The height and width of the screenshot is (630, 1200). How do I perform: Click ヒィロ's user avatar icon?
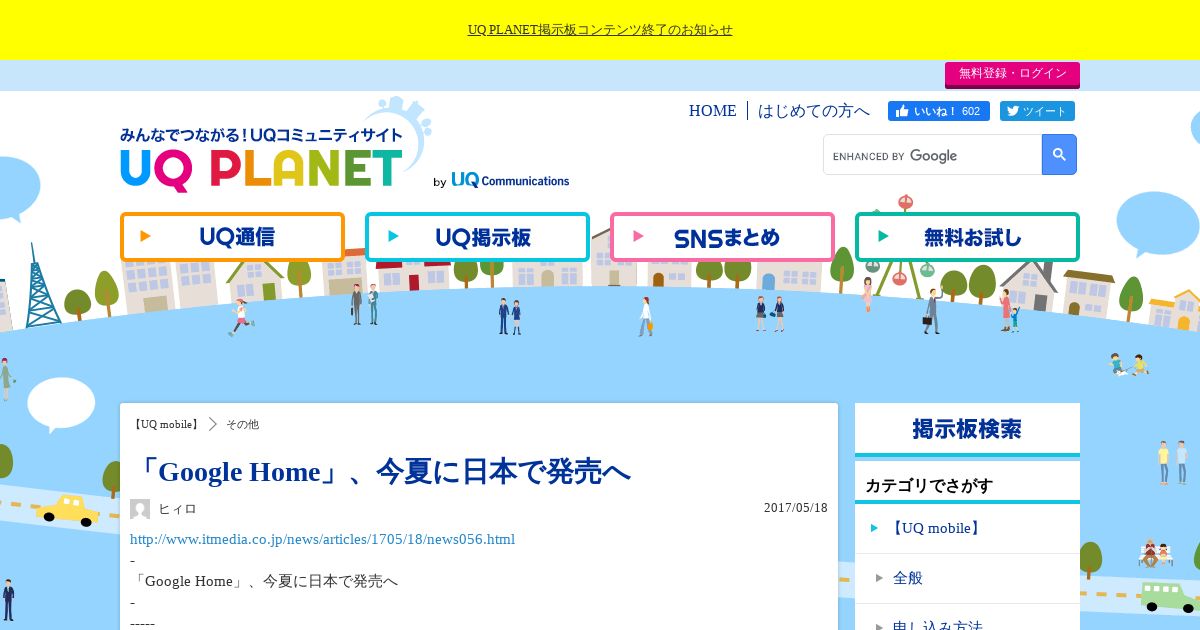point(140,509)
